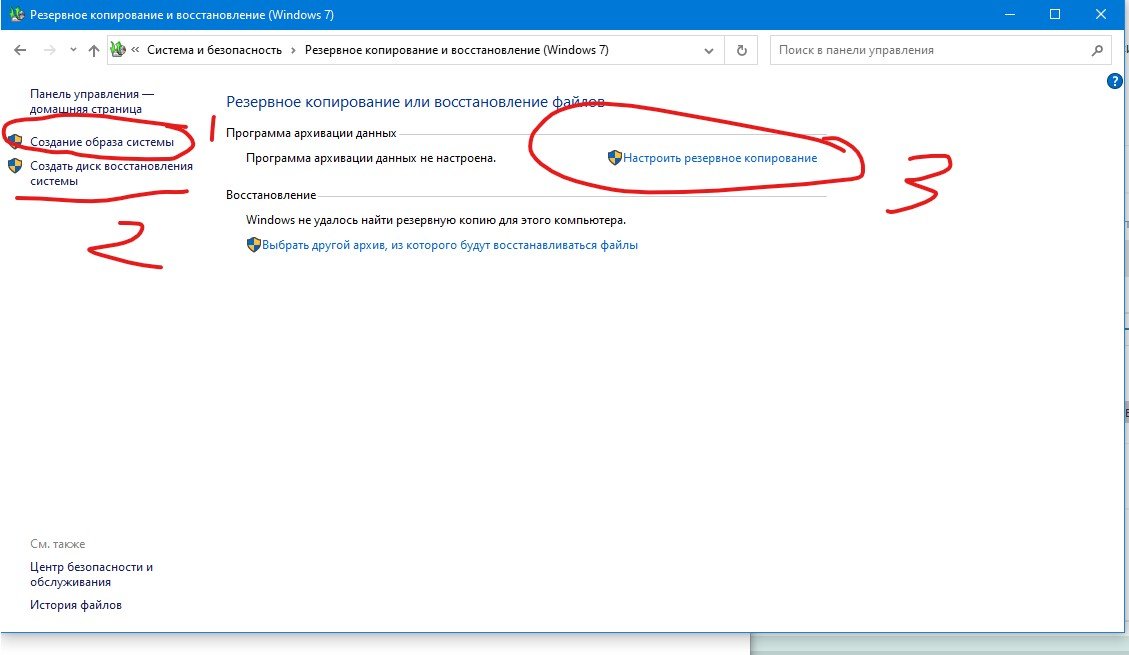Refresh the Control Panel page

coord(742,50)
